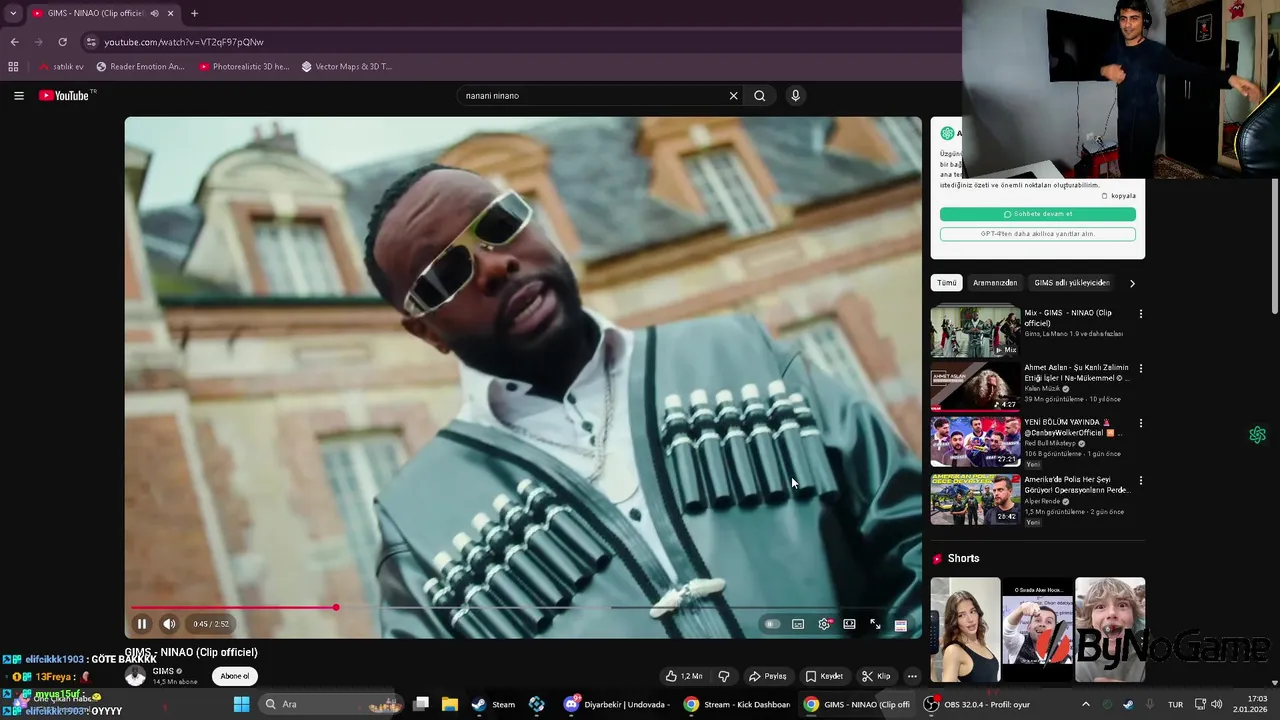The height and width of the screenshot is (720, 1280).
Task: Open the YouTube hamburger guide menu
Action: pos(19,96)
